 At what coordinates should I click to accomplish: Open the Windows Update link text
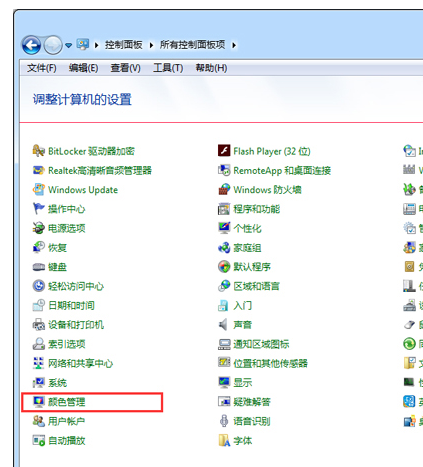point(83,190)
